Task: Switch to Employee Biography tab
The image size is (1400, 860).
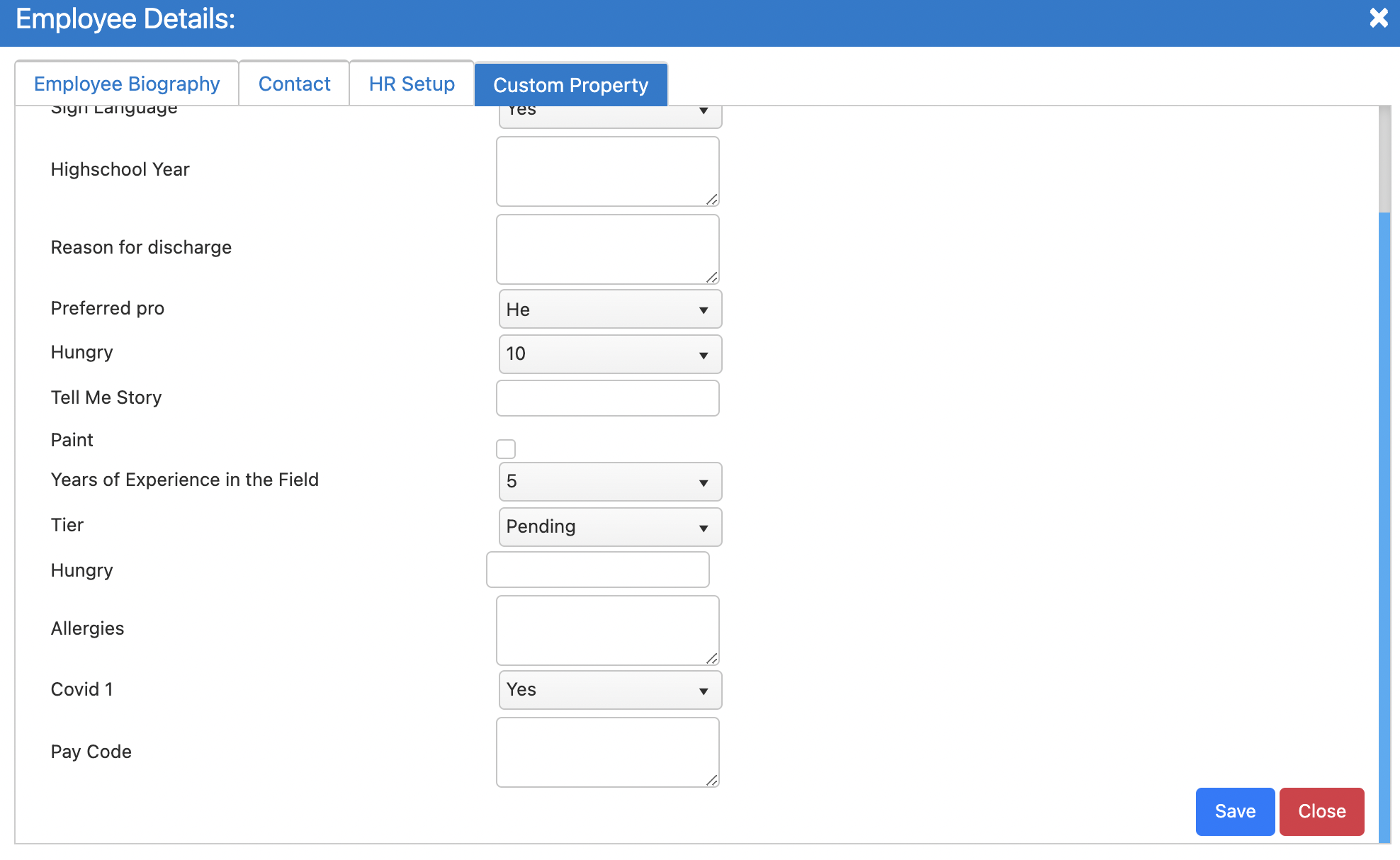Action: pyautogui.click(x=127, y=84)
